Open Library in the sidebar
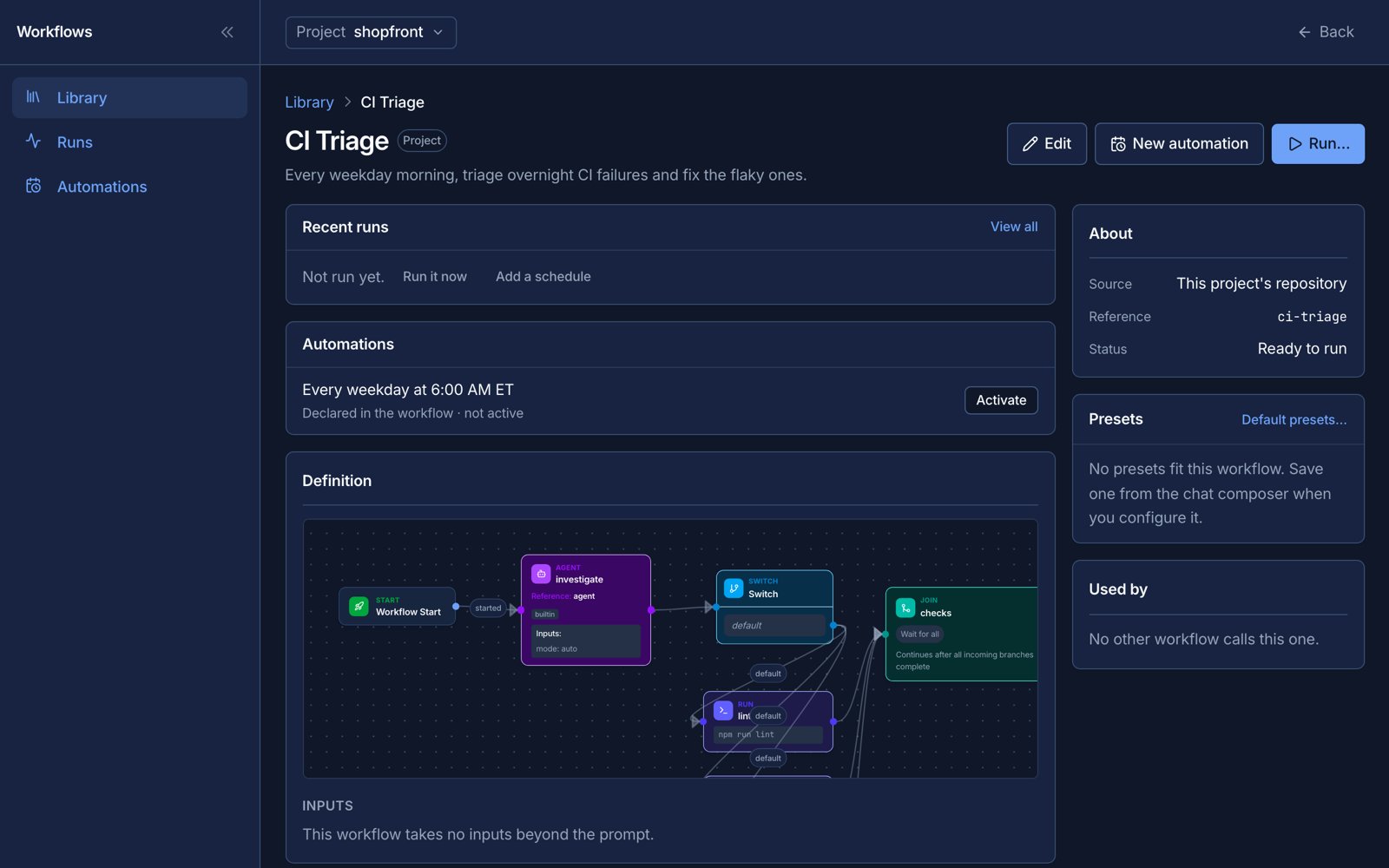The width and height of the screenshot is (1389, 868). pos(129,97)
